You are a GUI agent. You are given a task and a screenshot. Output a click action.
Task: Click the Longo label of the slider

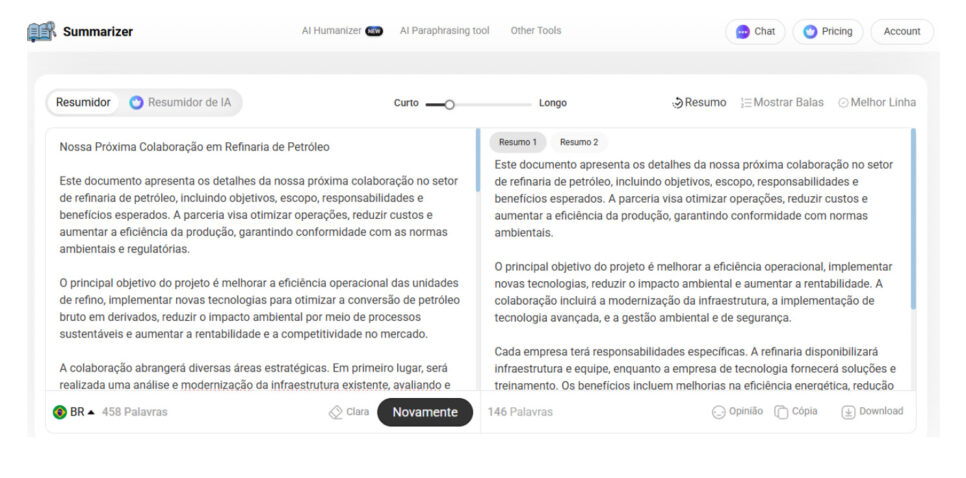pos(553,103)
